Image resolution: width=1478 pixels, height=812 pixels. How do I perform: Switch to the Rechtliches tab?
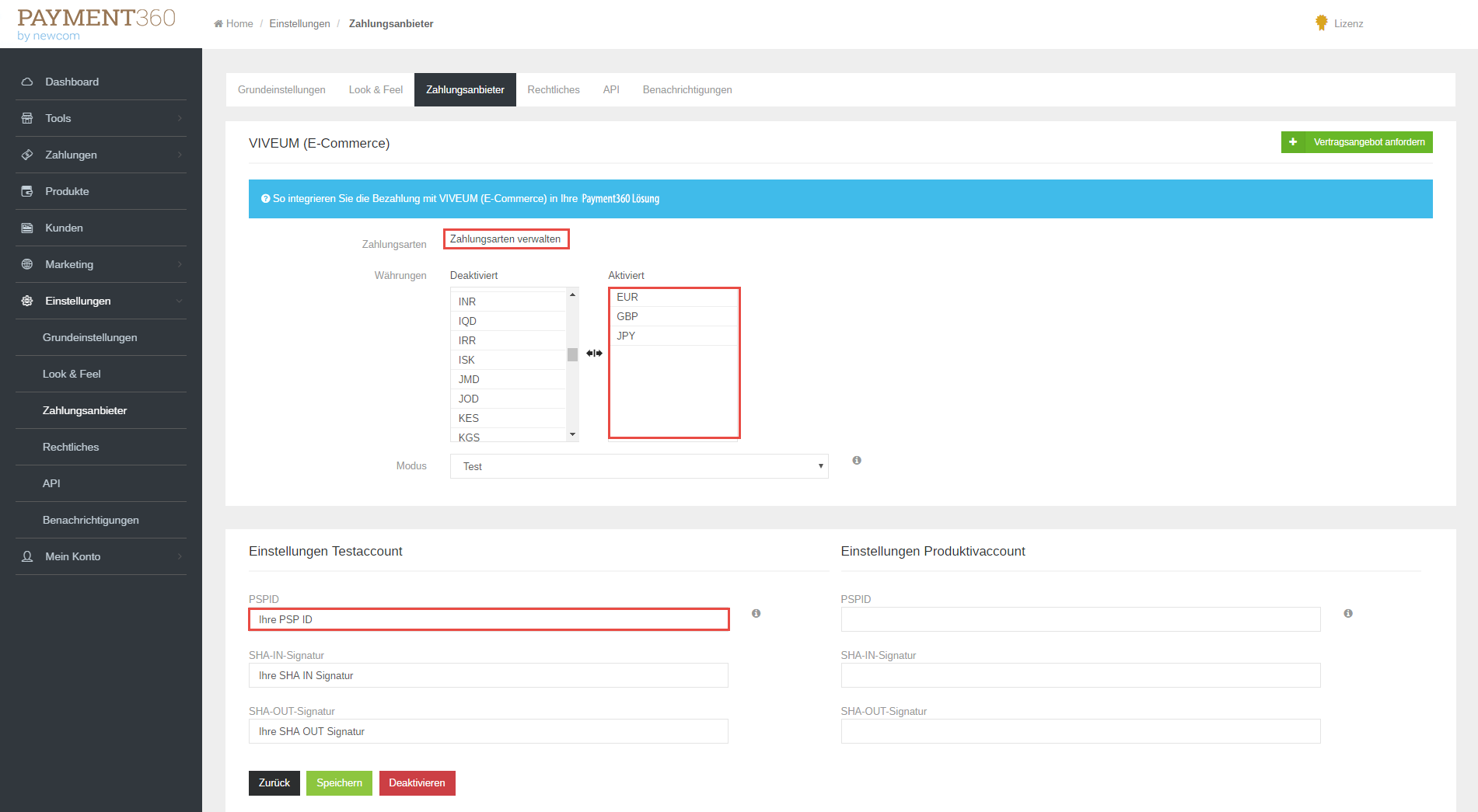553,90
